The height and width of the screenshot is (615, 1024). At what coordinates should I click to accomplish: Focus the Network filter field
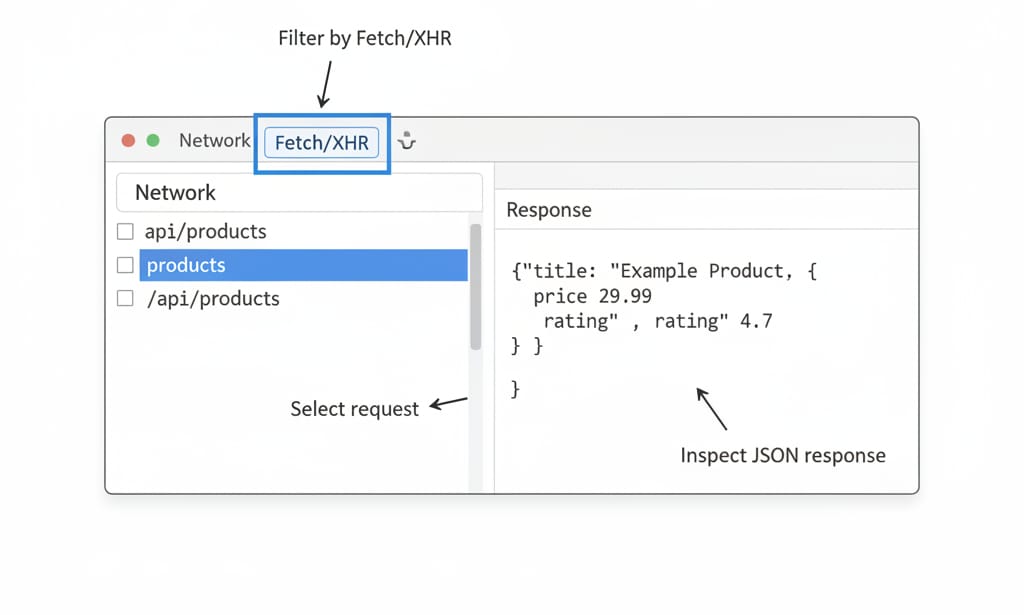point(299,192)
